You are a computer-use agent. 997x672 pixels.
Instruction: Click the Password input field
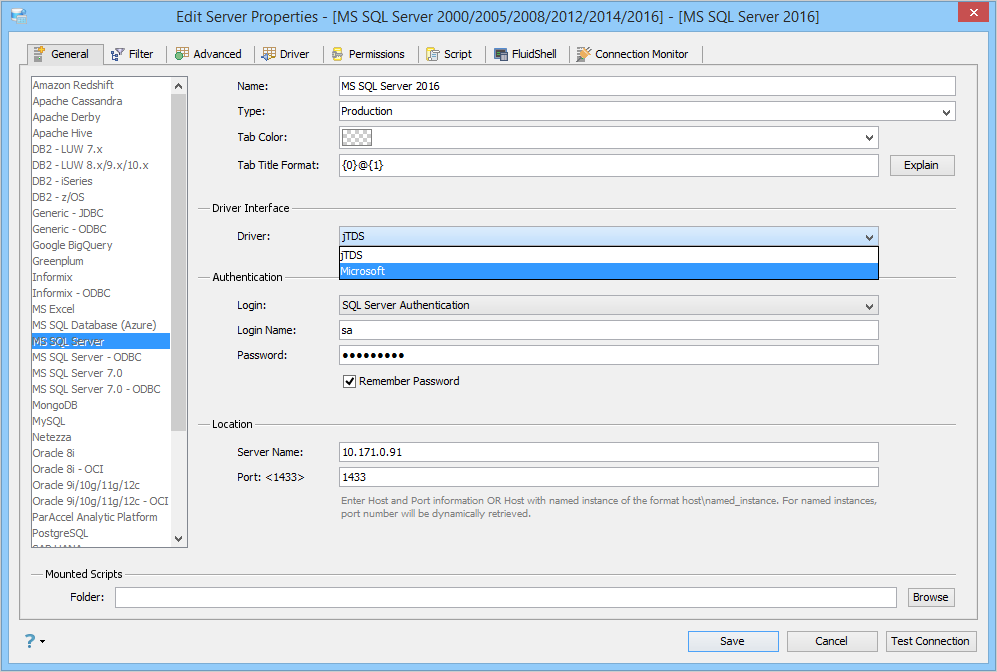click(600, 356)
